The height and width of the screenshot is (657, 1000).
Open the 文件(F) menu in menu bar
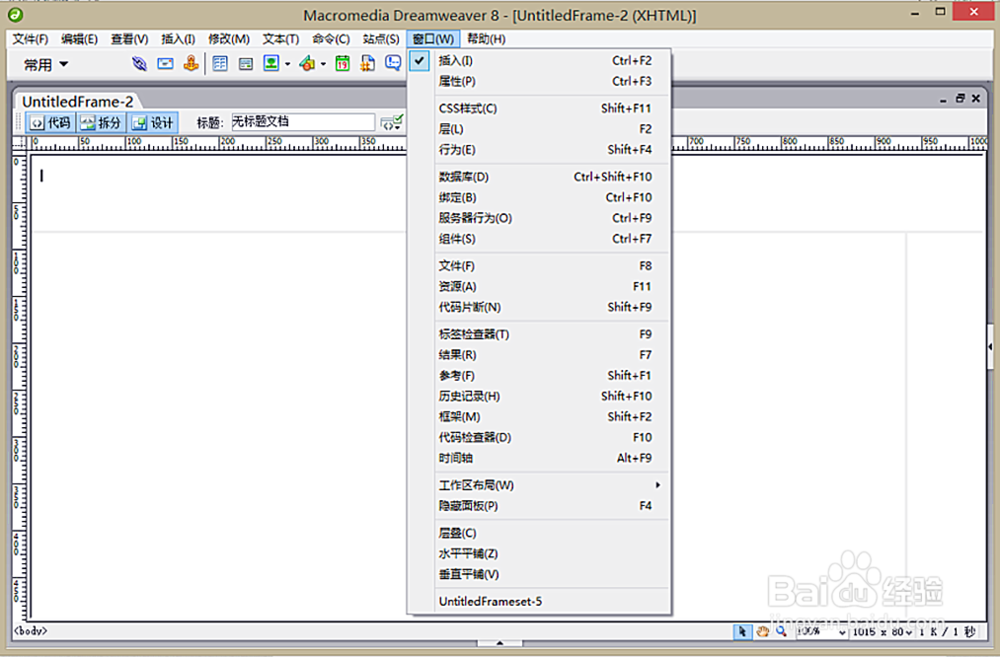pyautogui.click(x=30, y=39)
